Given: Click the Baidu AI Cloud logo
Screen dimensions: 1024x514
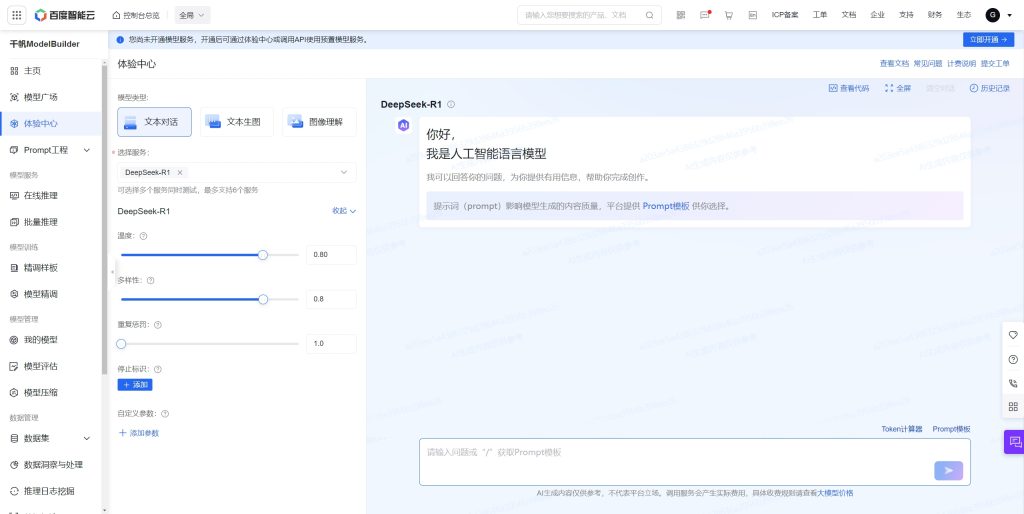Looking at the screenshot, I should (x=65, y=14).
